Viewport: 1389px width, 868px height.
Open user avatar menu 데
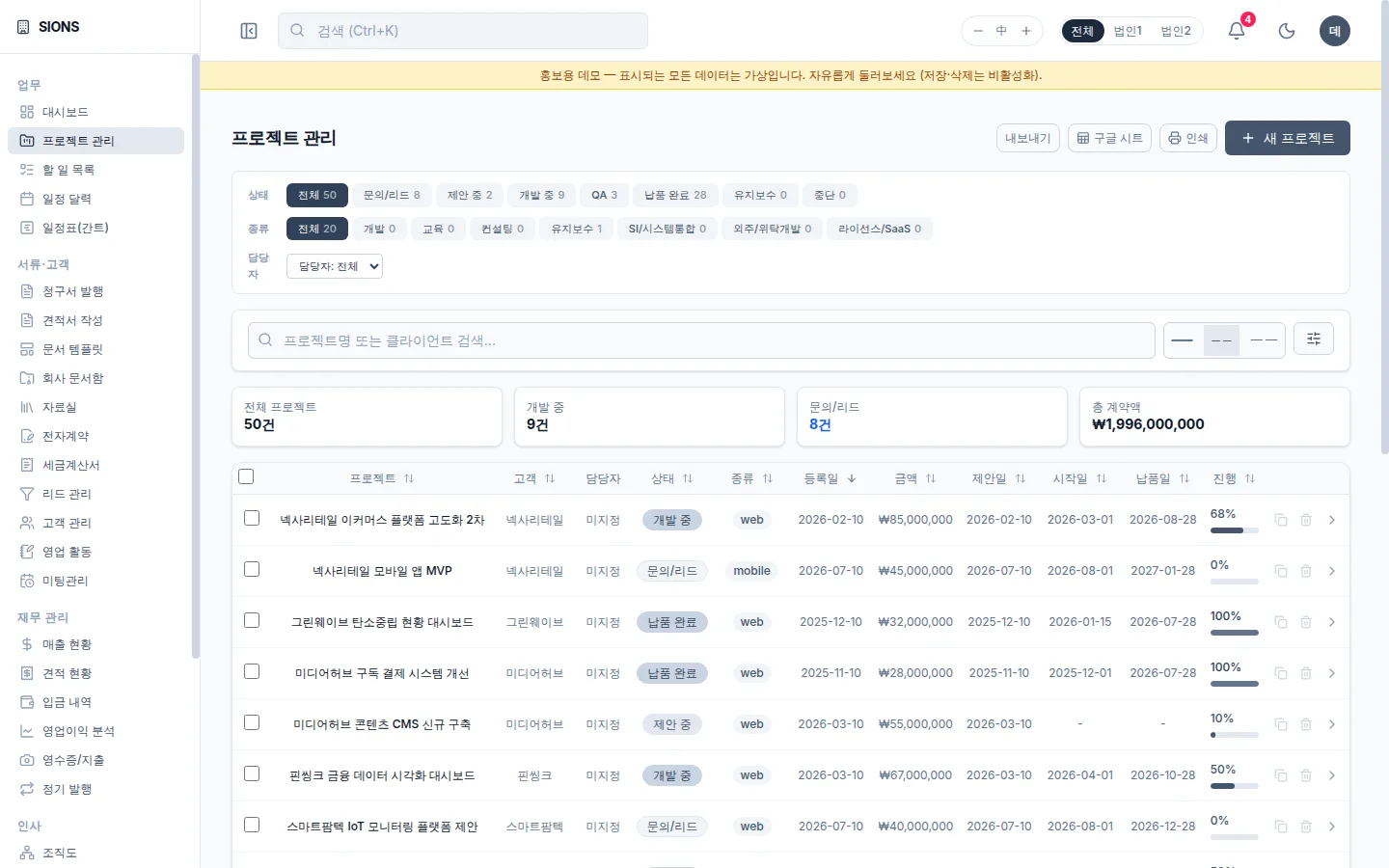[1335, 31]
